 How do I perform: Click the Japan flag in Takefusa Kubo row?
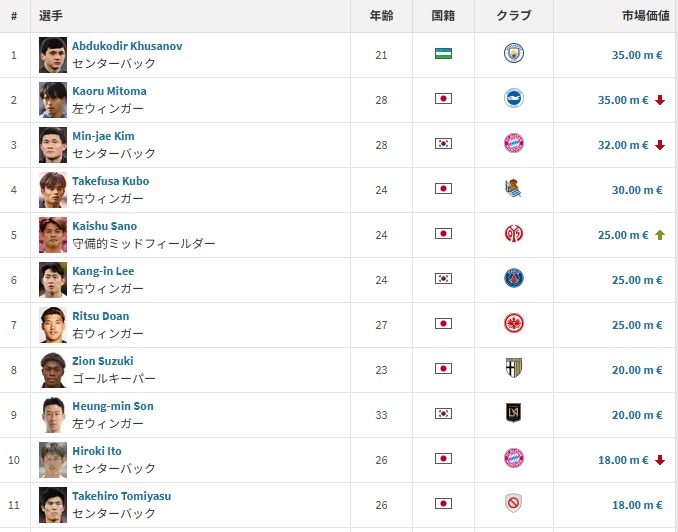(443, 189)
